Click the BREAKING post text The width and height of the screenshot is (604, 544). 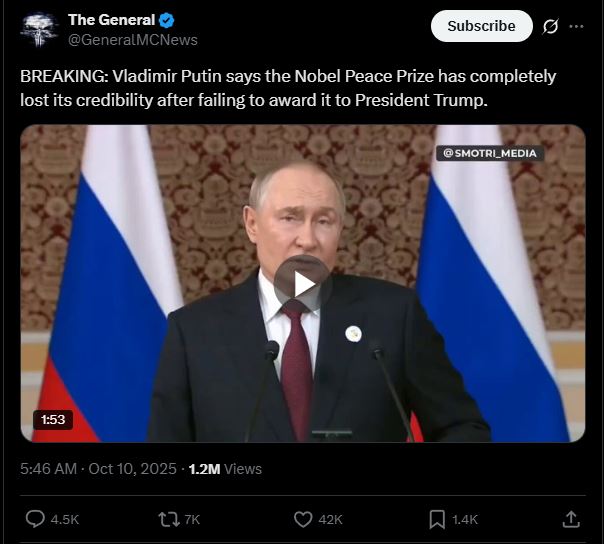click(x=288, y=87)
